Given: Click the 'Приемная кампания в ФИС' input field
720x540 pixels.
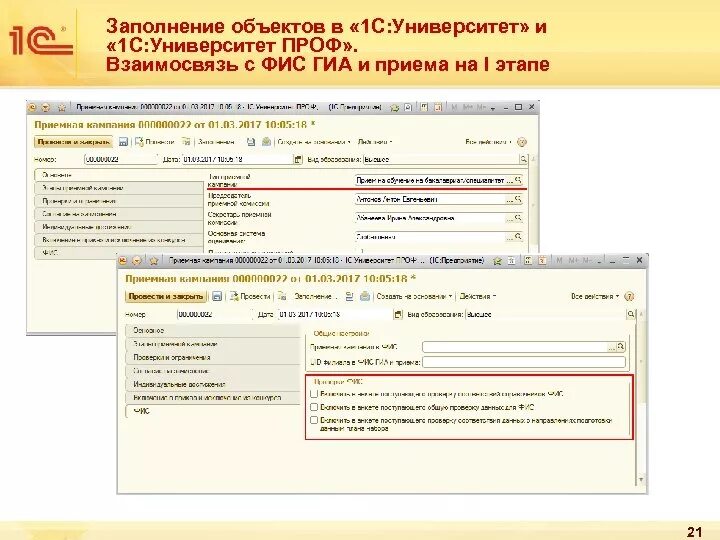Looking at the screenshot, I should [x=514, y=347].
